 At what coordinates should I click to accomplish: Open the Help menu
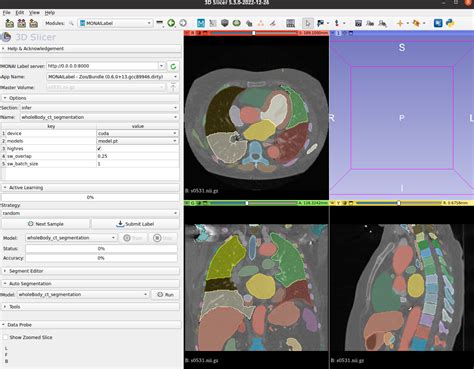point(50,13)
